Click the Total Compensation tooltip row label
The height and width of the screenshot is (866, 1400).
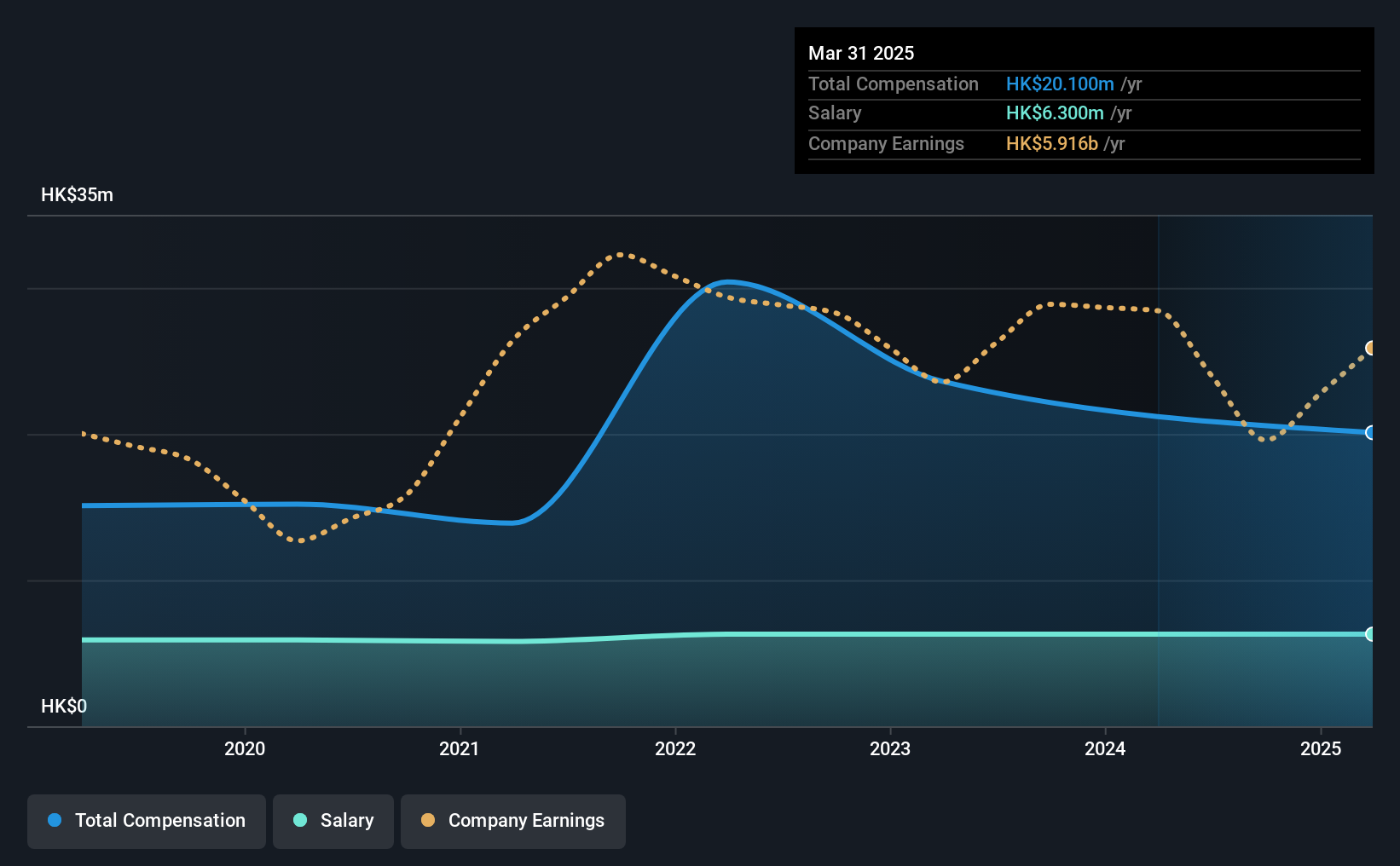pyautogui.click(x=894, y=84)
